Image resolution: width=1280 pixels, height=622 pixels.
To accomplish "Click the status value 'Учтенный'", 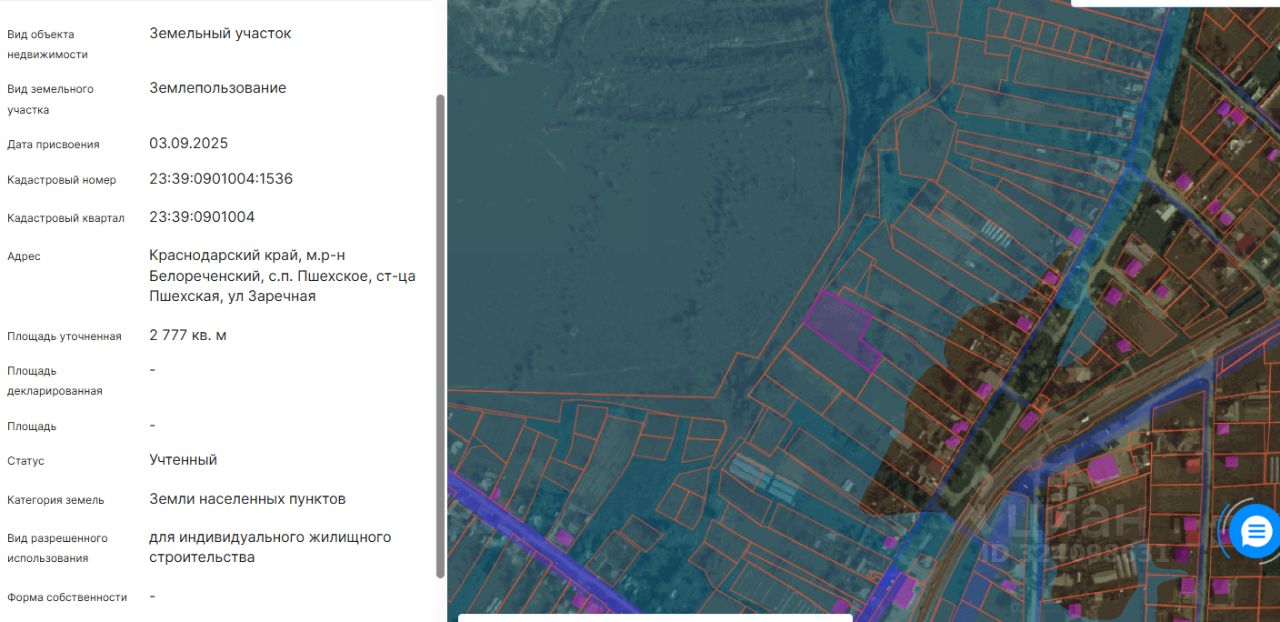I will point(183,460).
